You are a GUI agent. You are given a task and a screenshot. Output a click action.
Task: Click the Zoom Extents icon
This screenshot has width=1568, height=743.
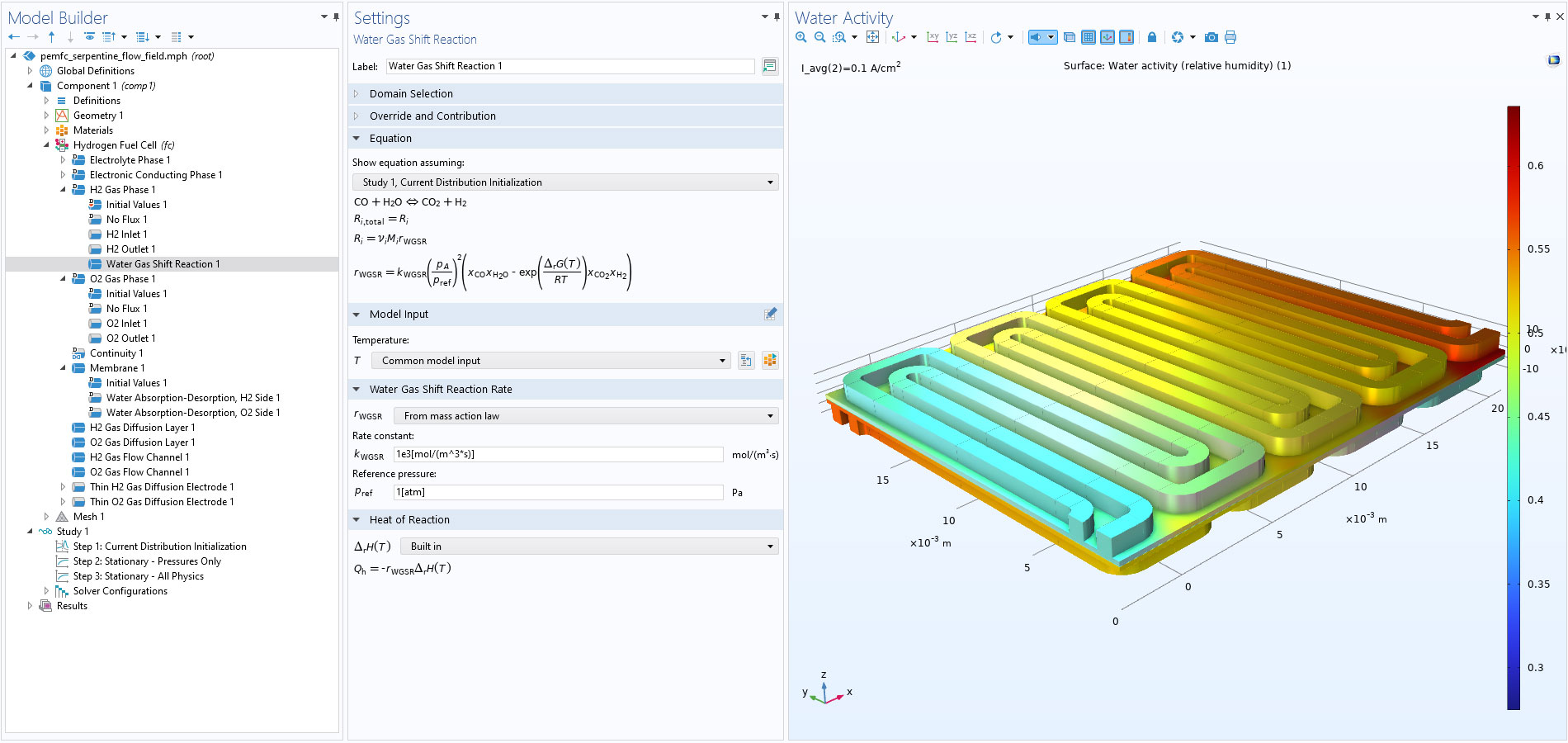[872, 37]
